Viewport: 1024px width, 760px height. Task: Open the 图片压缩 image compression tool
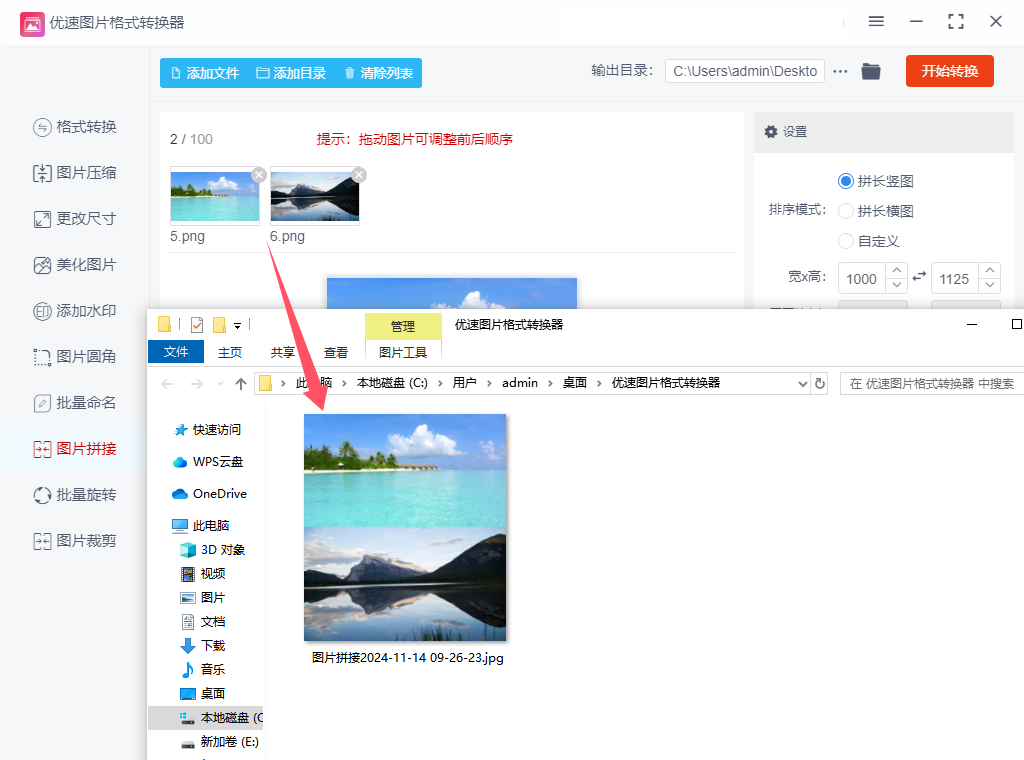(x=74, y=173)
